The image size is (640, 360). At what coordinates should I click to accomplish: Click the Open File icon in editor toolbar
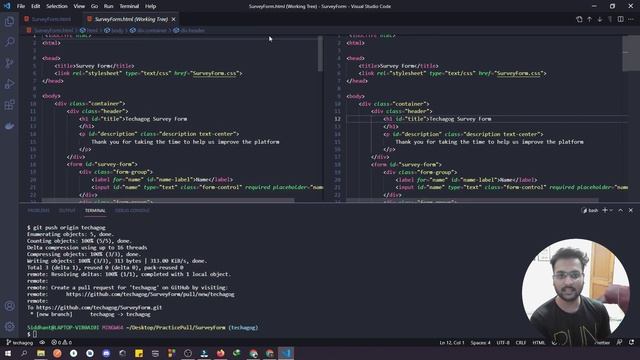[579, 19]
